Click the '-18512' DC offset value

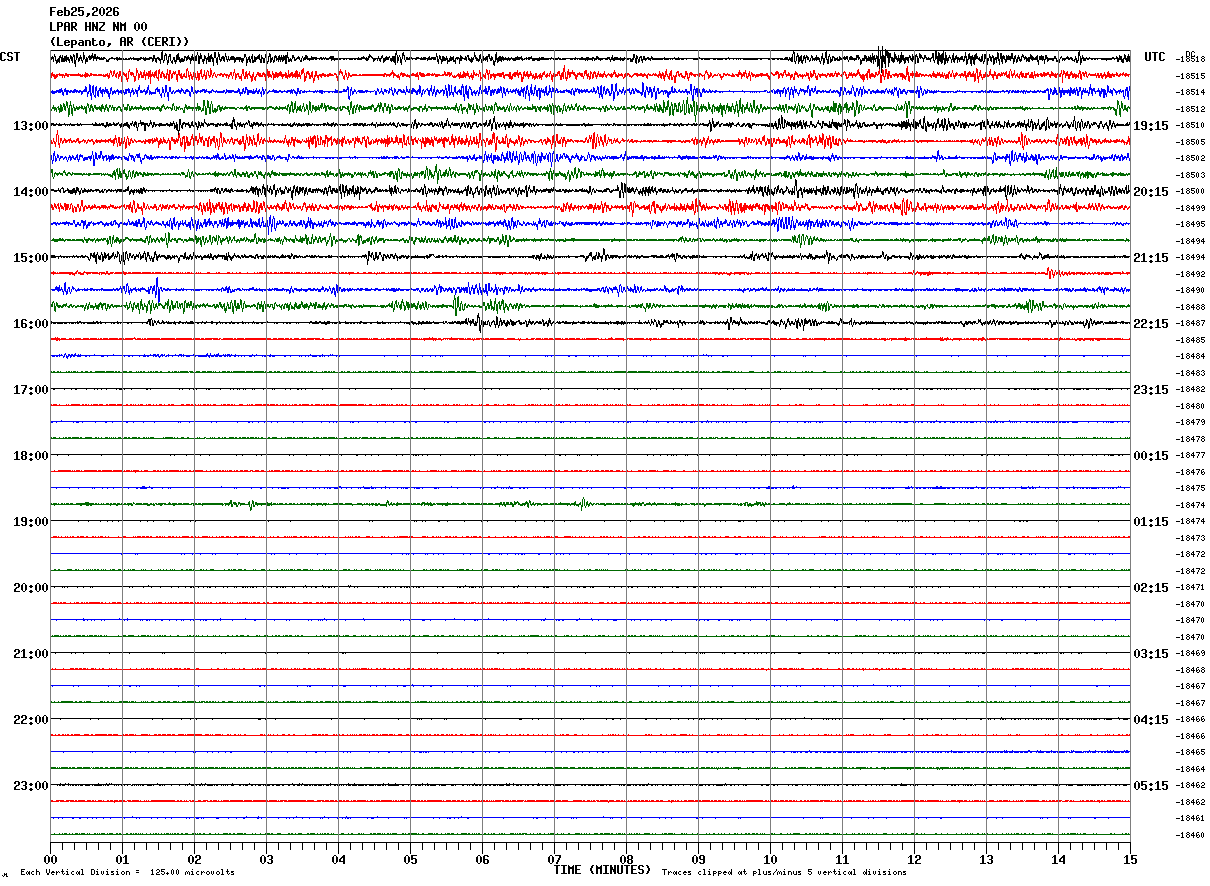[x=1190, y=109]
